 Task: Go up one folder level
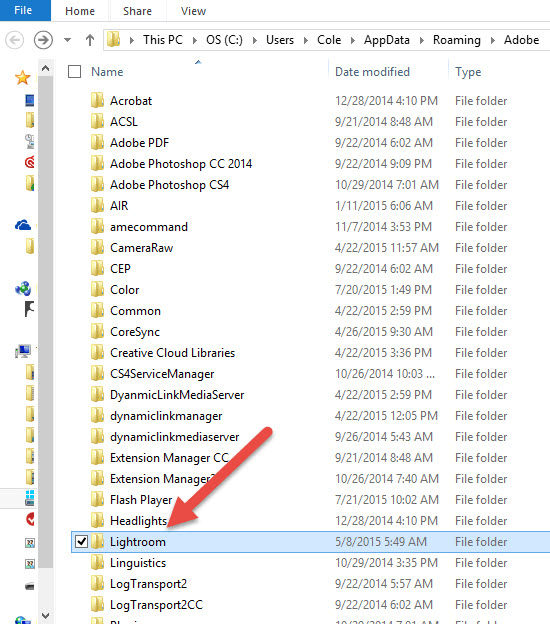[90, 40]
